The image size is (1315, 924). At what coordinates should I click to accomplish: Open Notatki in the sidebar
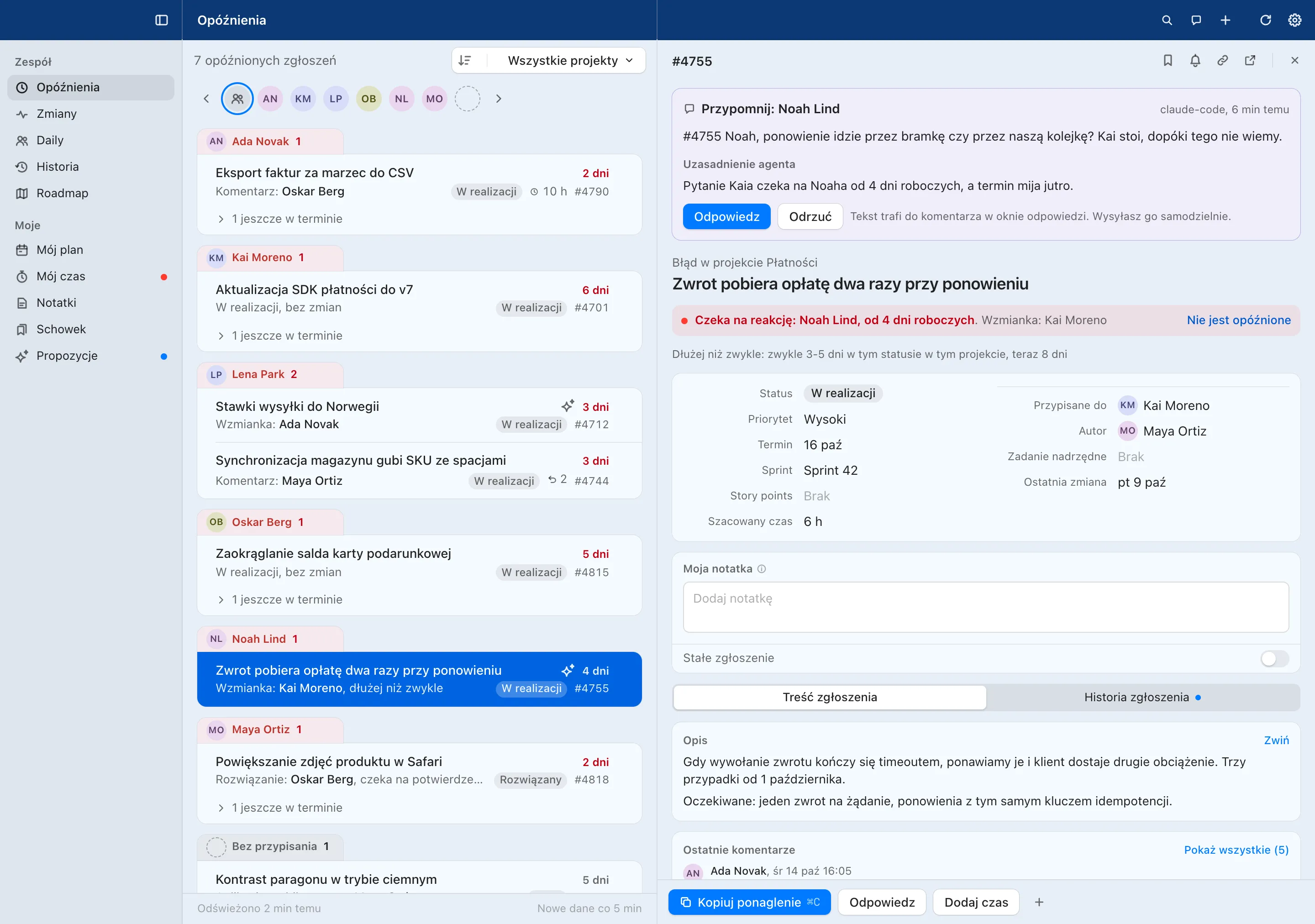tap(90, 303)
